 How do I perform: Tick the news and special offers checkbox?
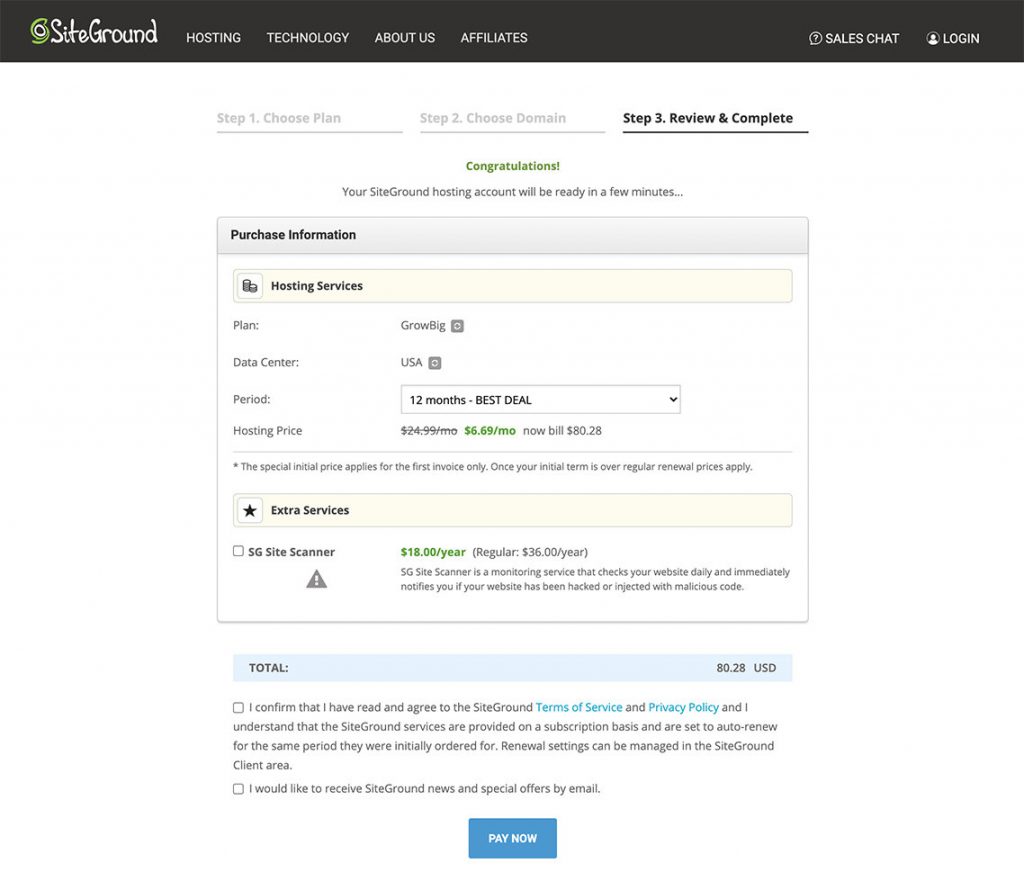(x=238, y=789)
